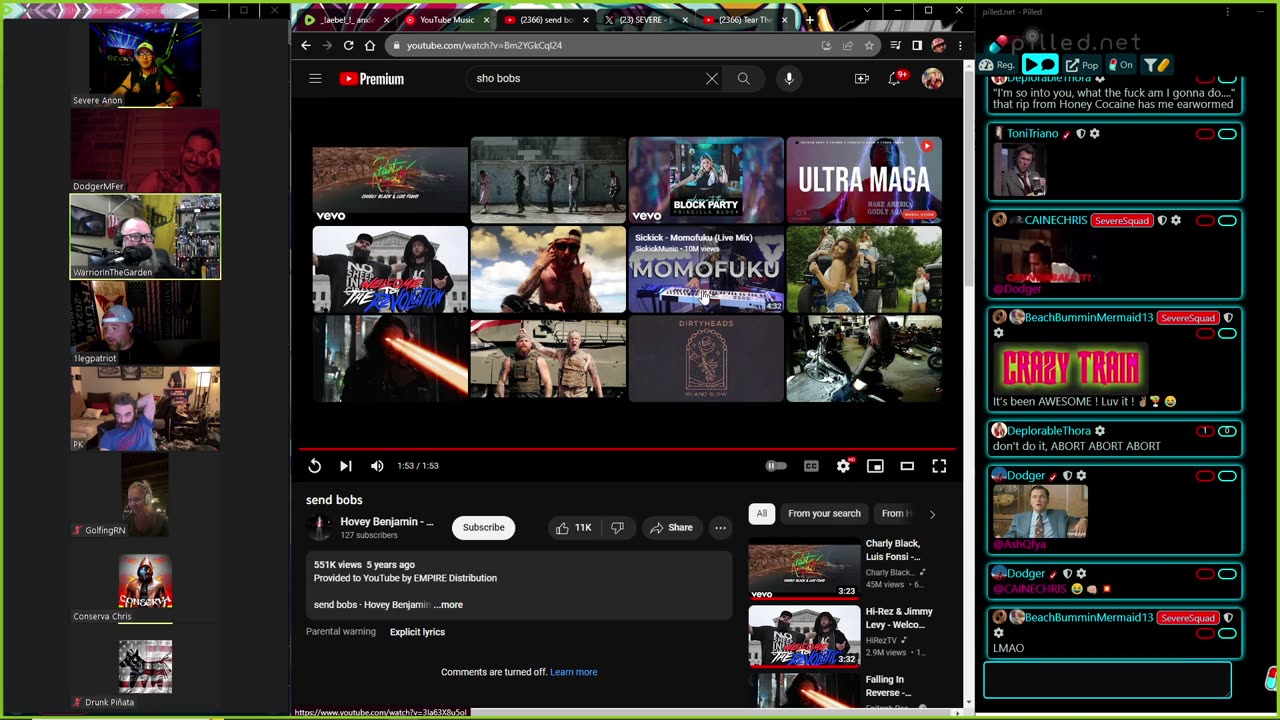Screen dimensions: 1280x720
Task: Bookmark this page with the star
Action: tap(869, 45)
